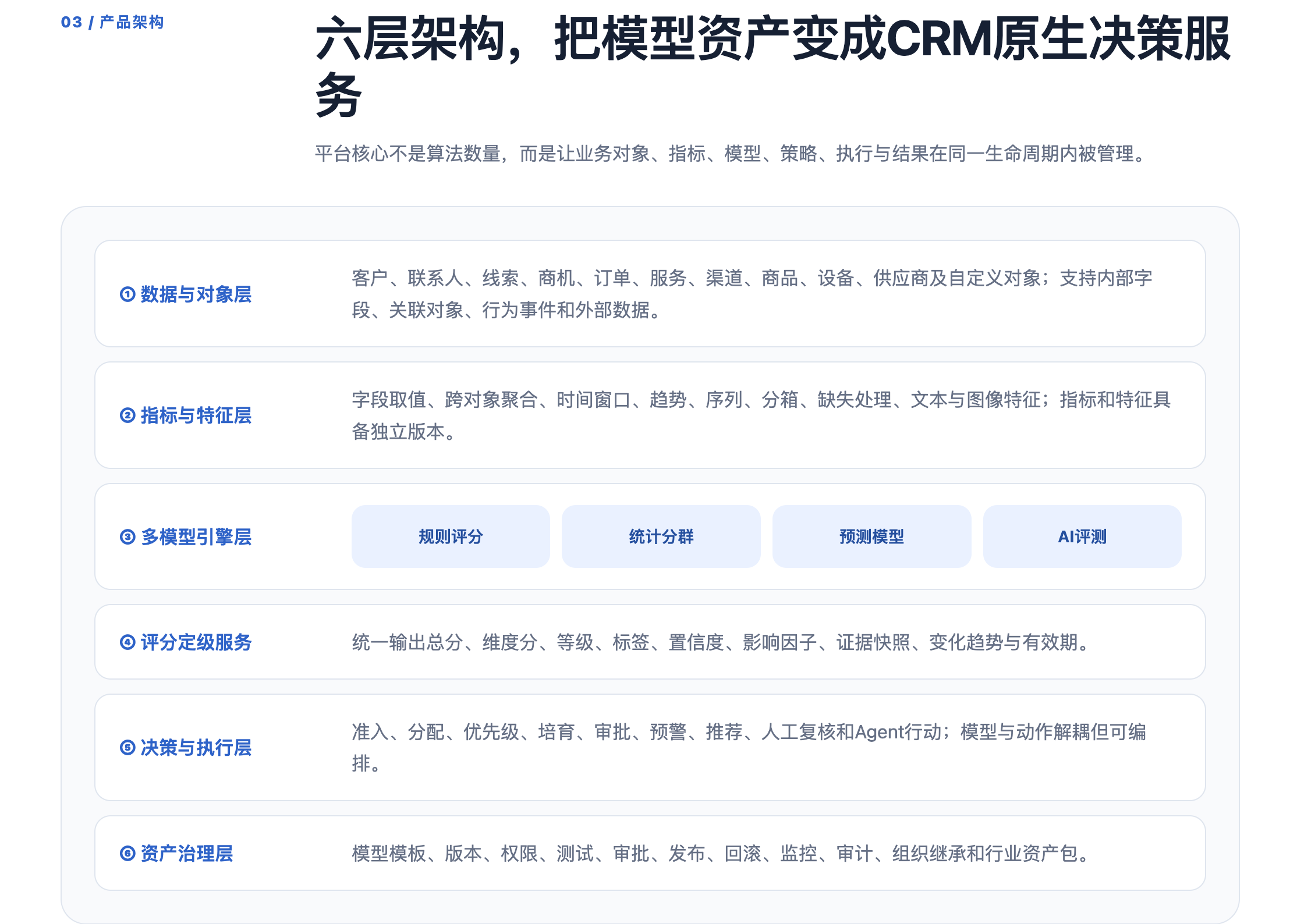
Task: Click the circled number 5 icon
Action: click(x=127, y=748)
